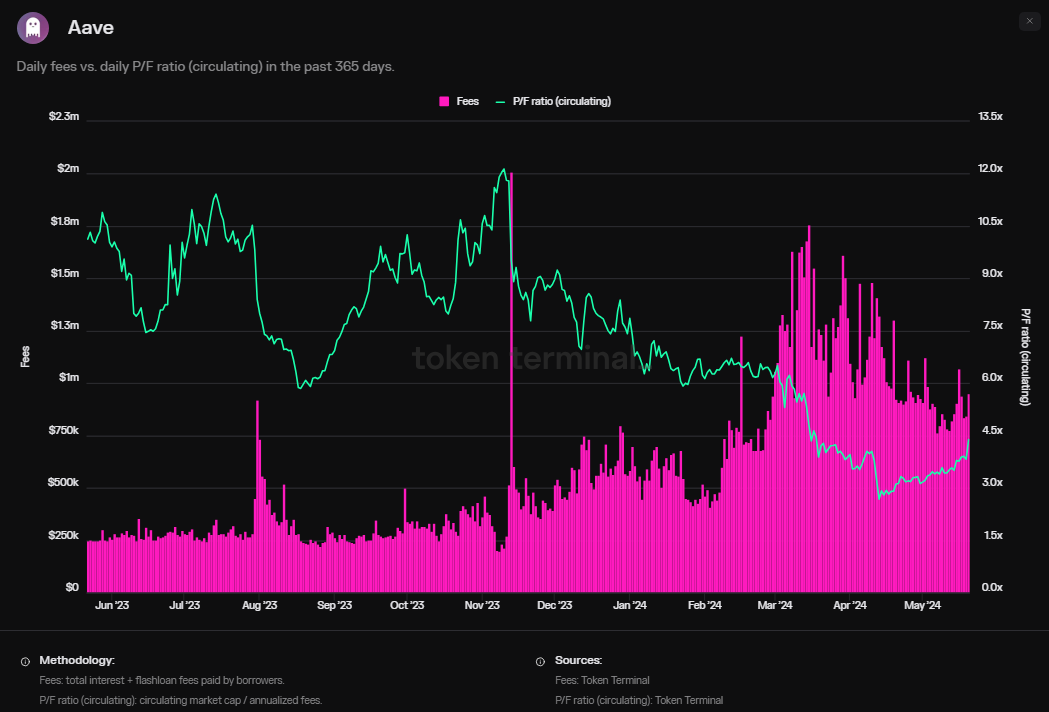
Task: Click the vertical P/F ratio axis title
Action: click(1025, 357)
